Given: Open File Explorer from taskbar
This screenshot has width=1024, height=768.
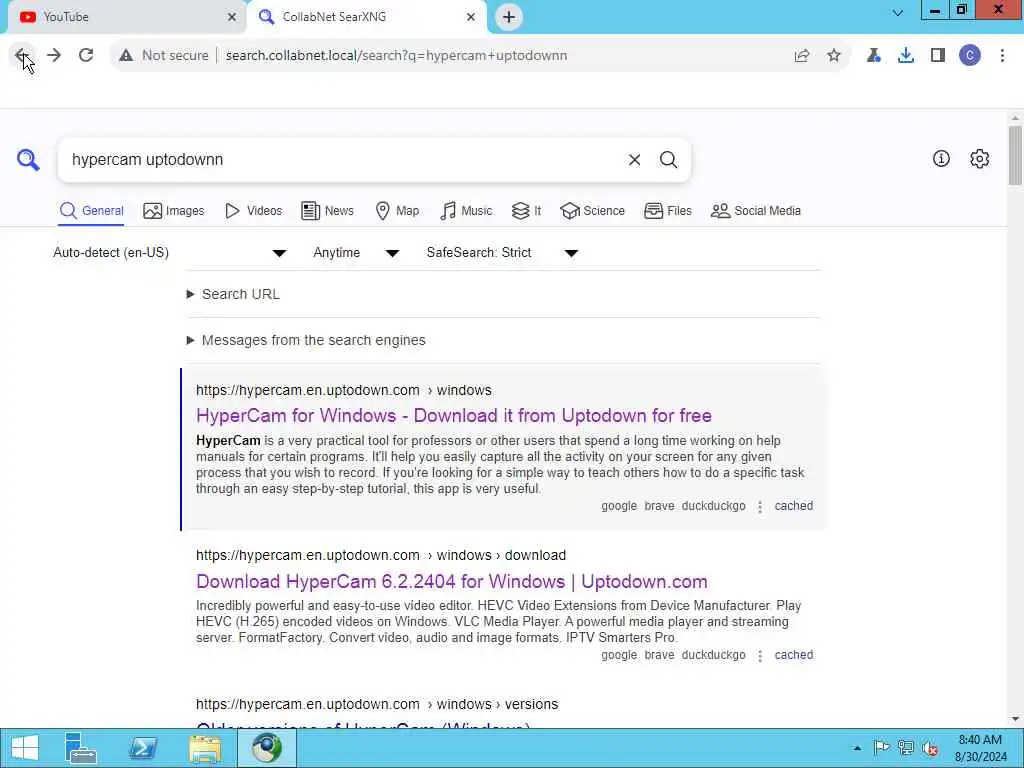Looking at the screenshot, I should (x=205, y=748).
